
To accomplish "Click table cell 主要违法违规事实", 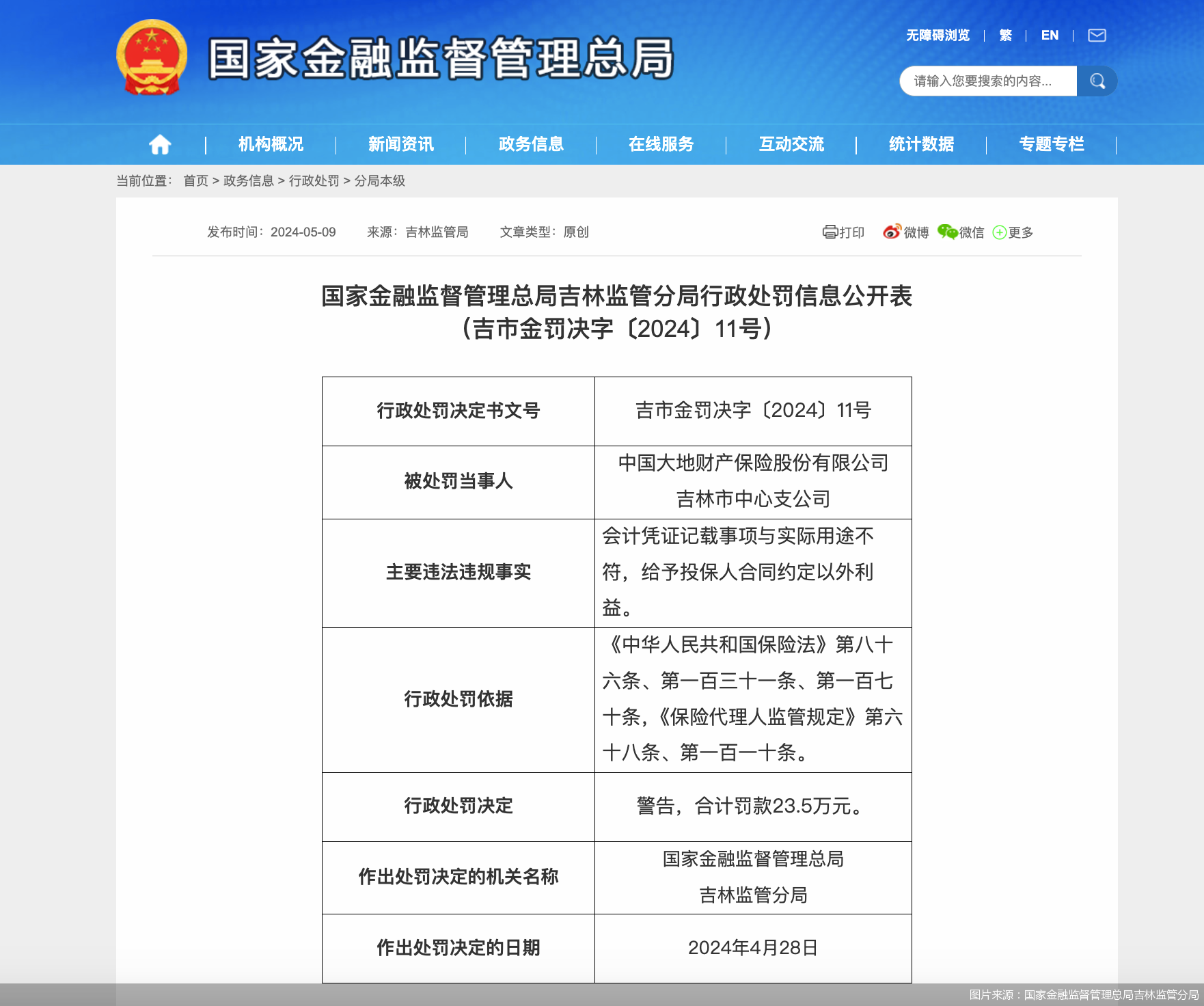I will (x=459, y=573).
